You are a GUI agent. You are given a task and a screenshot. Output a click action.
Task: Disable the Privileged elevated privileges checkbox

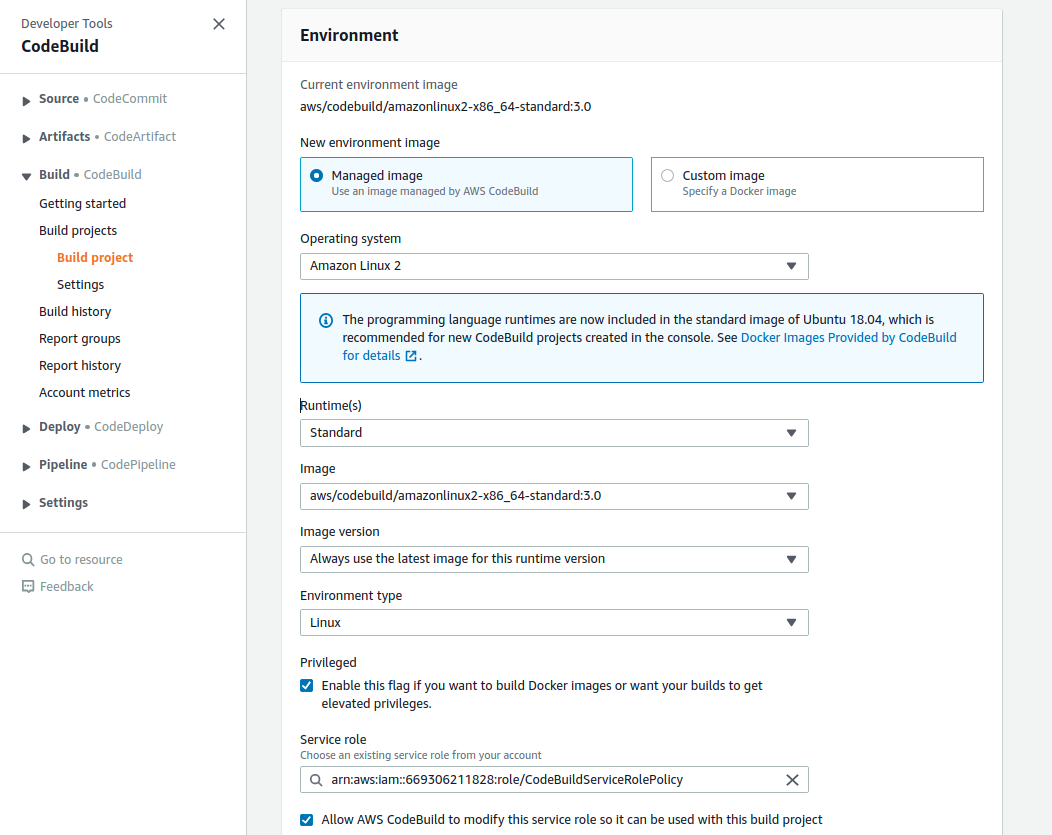[x=306, y=685]
